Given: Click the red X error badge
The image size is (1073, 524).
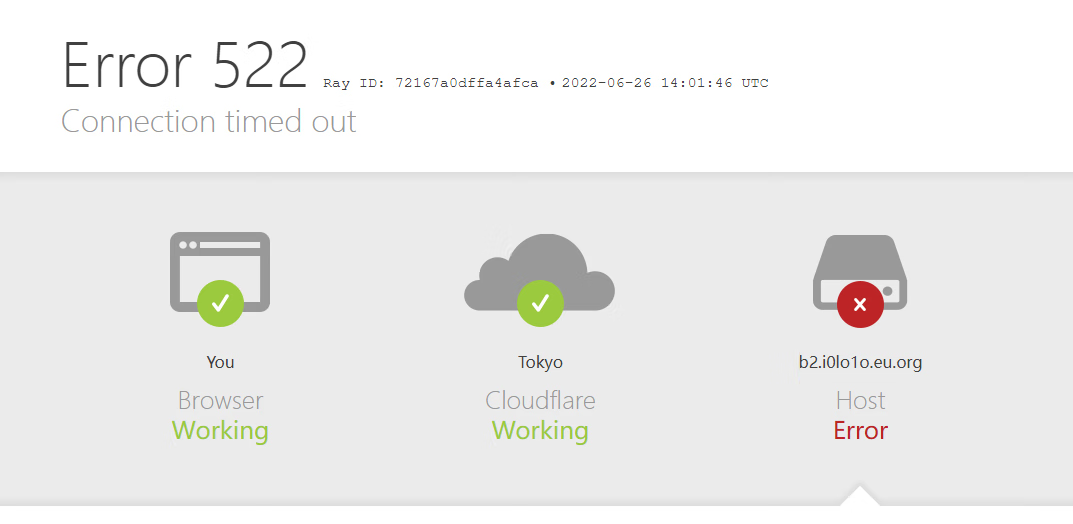Looking at the screenshot, I should [860, 304].
